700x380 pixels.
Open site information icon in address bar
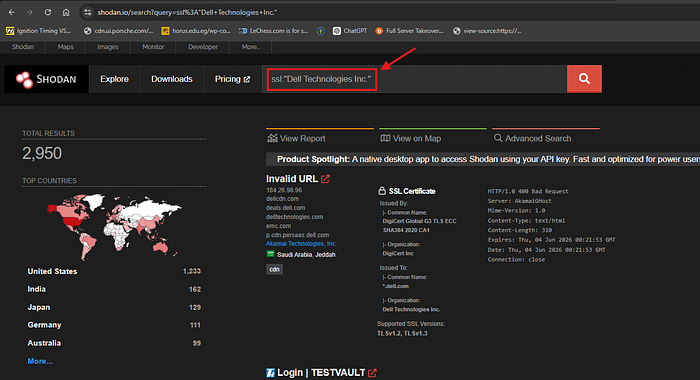coord(88,13)
